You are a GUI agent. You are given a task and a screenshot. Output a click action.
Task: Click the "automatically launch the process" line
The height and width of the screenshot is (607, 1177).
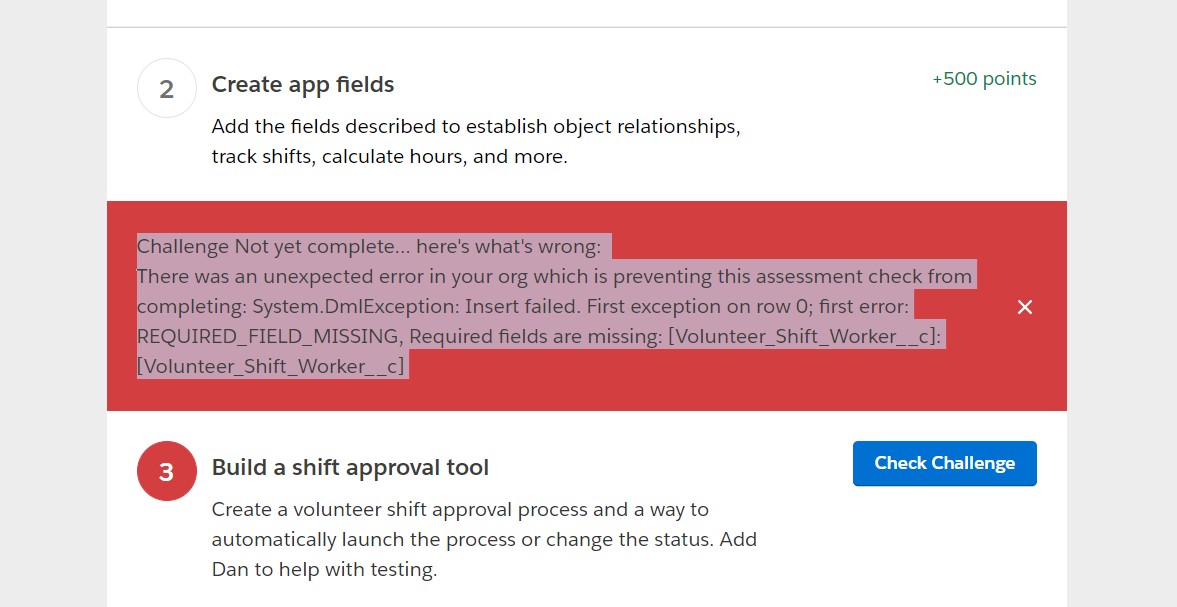point(484,540)
